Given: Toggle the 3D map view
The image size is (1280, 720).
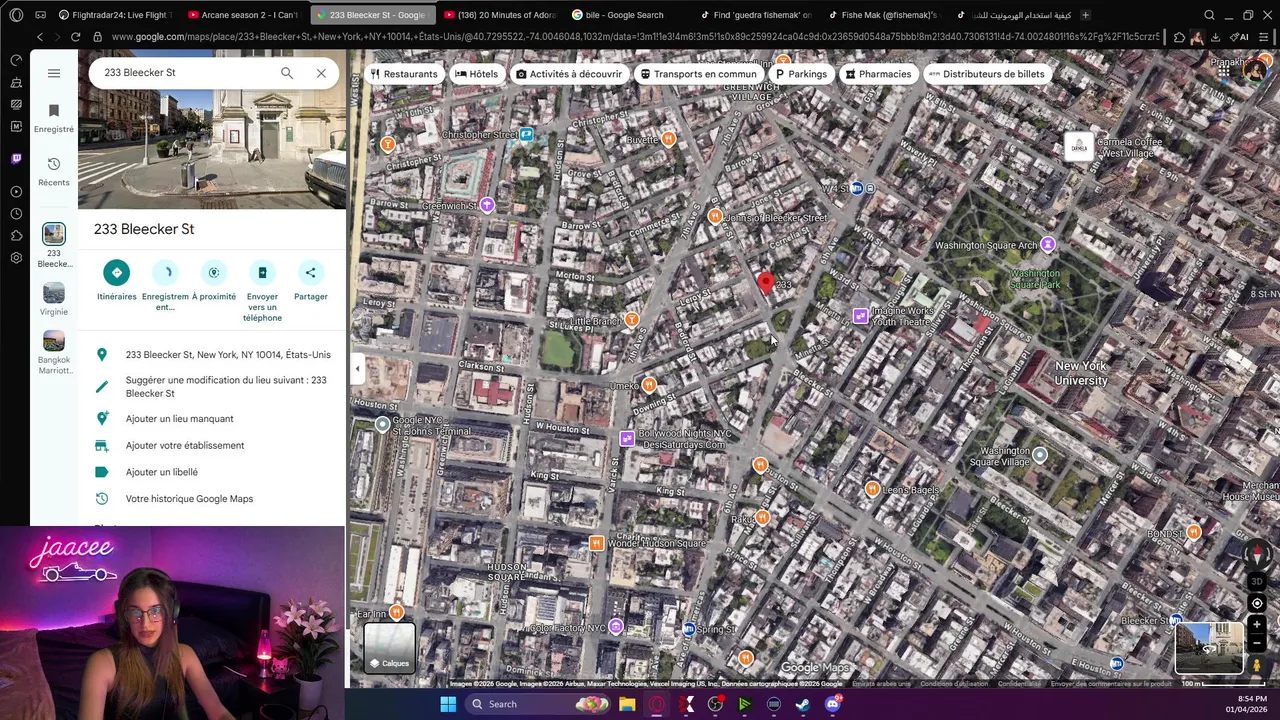Looking at the screenshot, I should (1258, 582).
